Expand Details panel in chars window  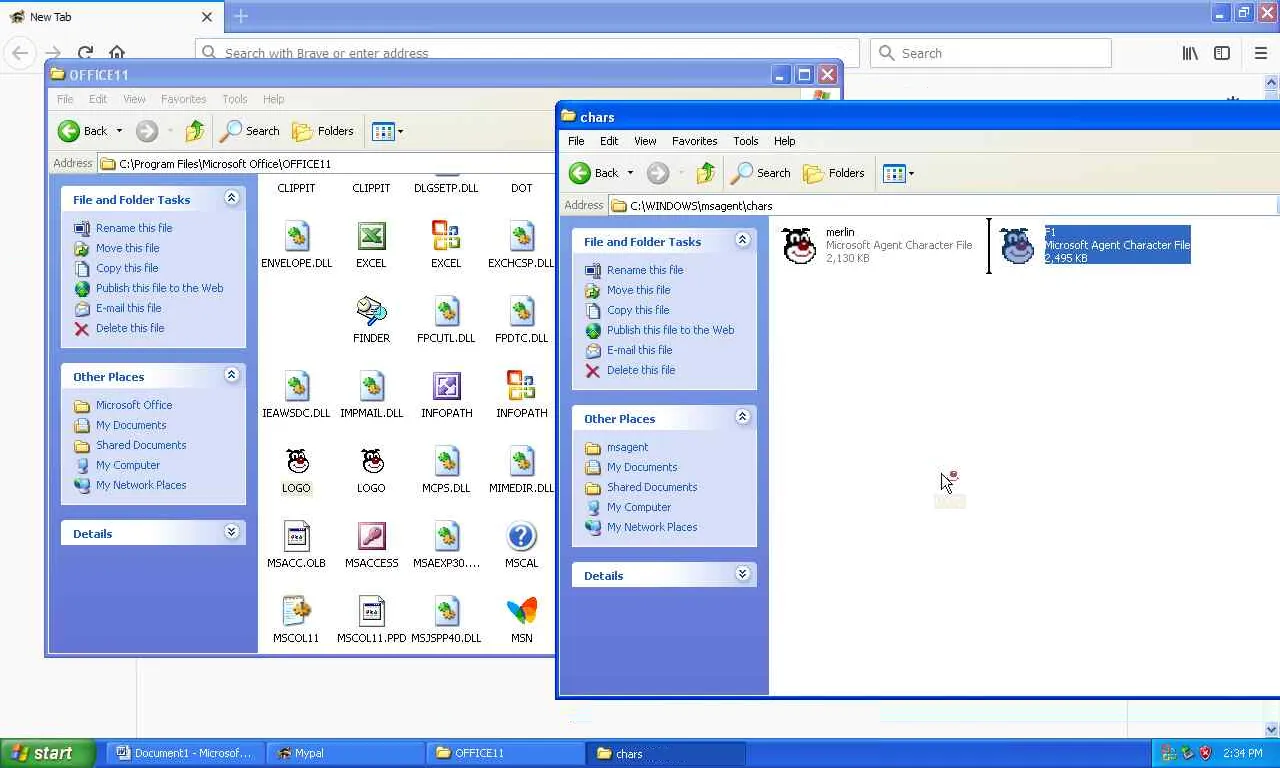[743, 574]
